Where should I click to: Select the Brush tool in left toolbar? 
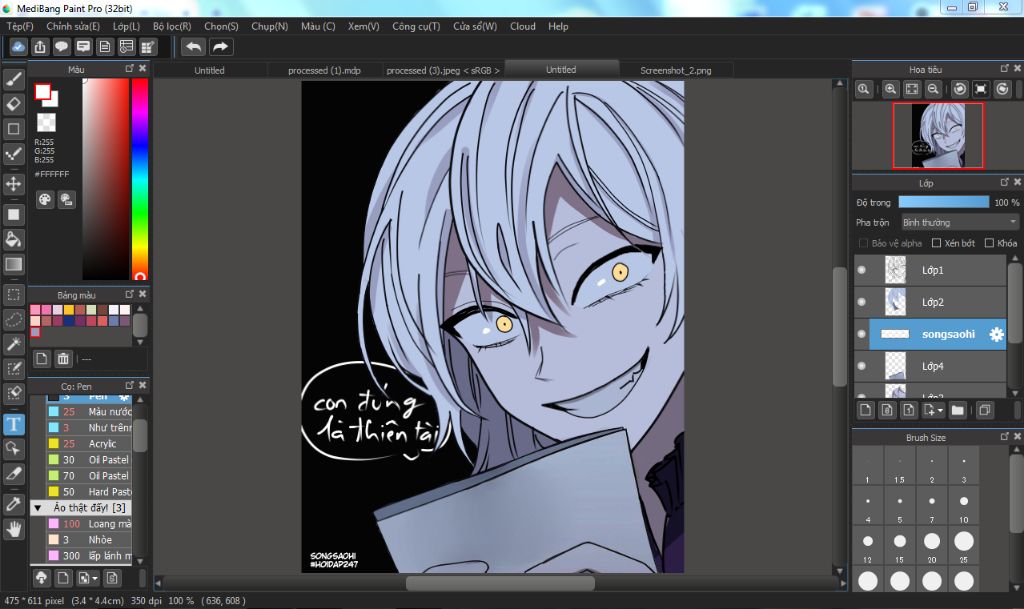(14, 79)
